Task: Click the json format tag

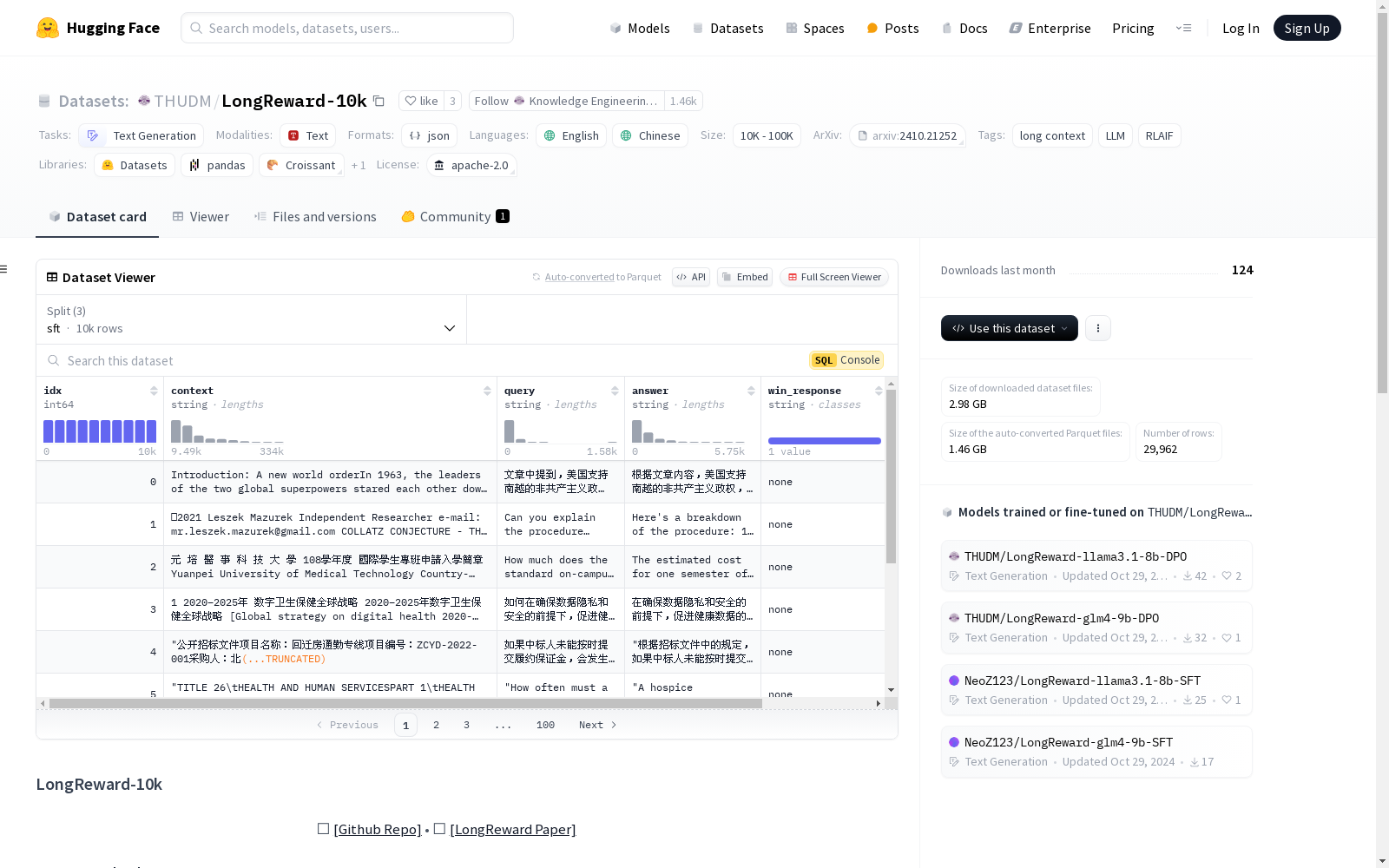Action: [x=429, y=135]
